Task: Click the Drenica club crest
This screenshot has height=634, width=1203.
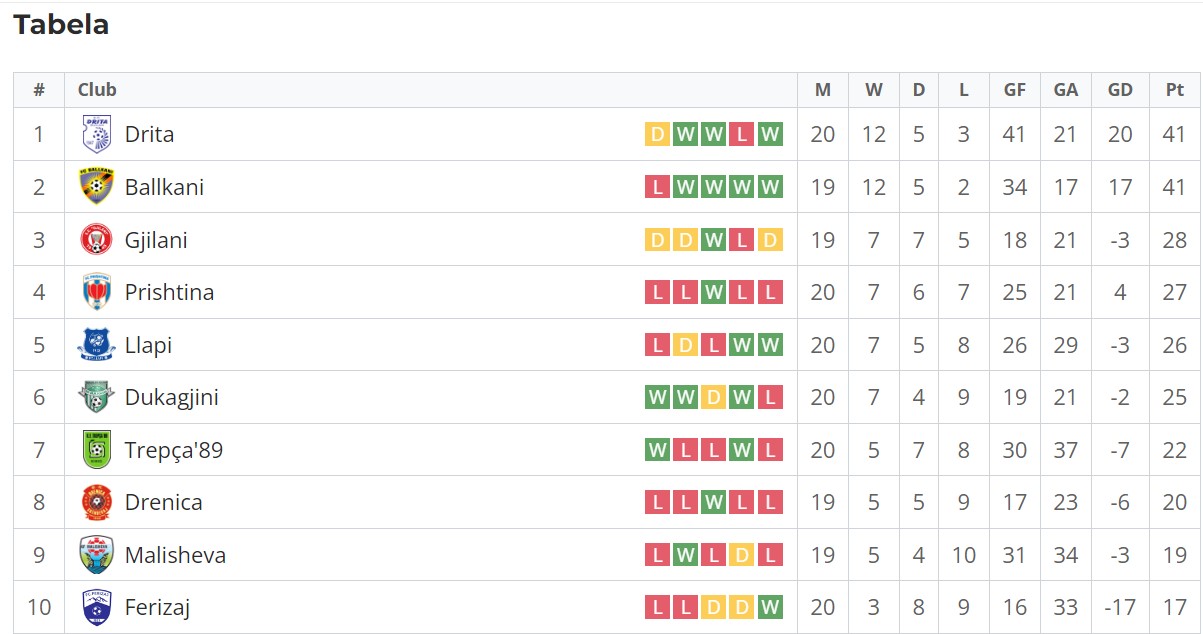Action: coord(97,502)
